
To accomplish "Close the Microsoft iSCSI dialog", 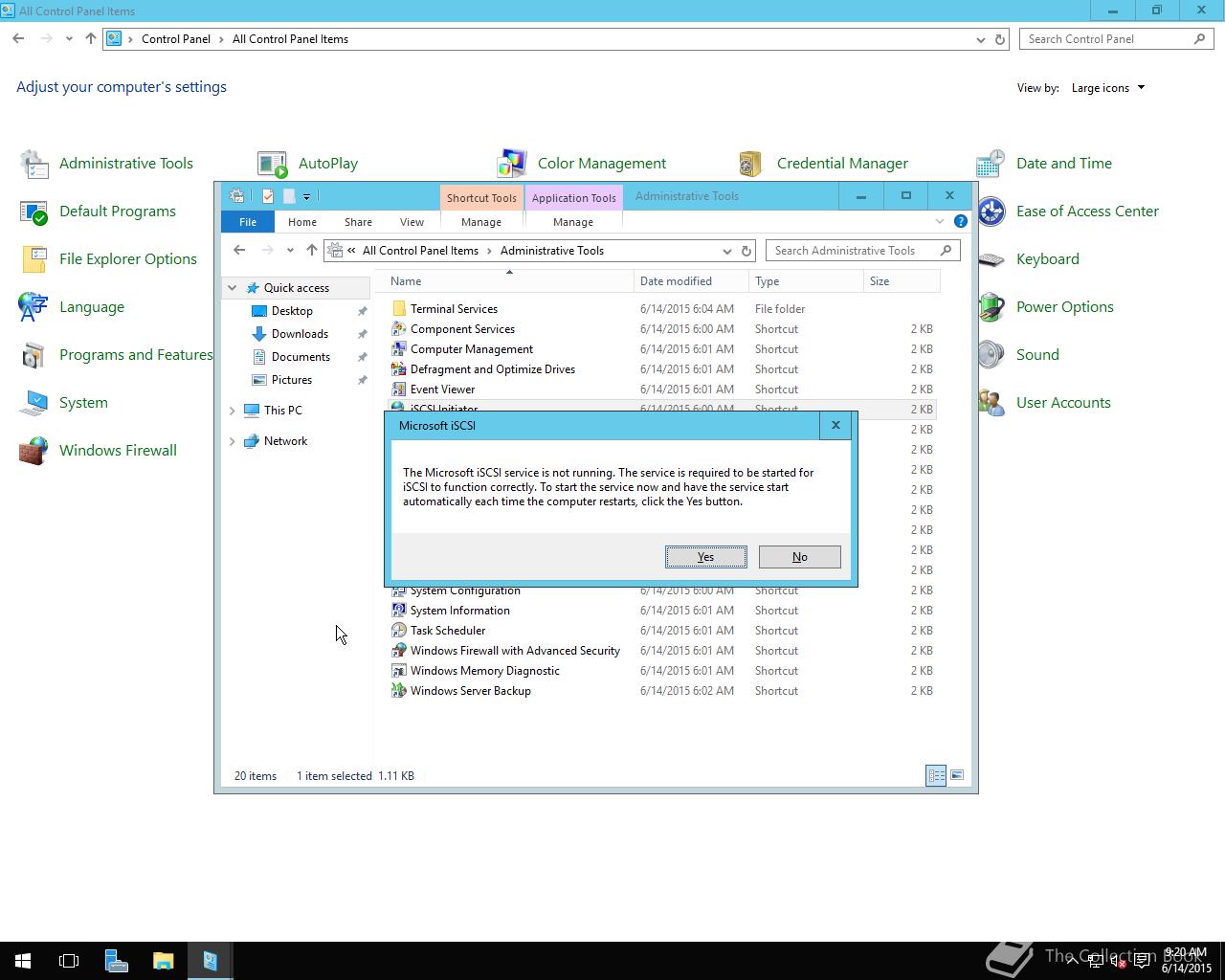I will point(835,425).
